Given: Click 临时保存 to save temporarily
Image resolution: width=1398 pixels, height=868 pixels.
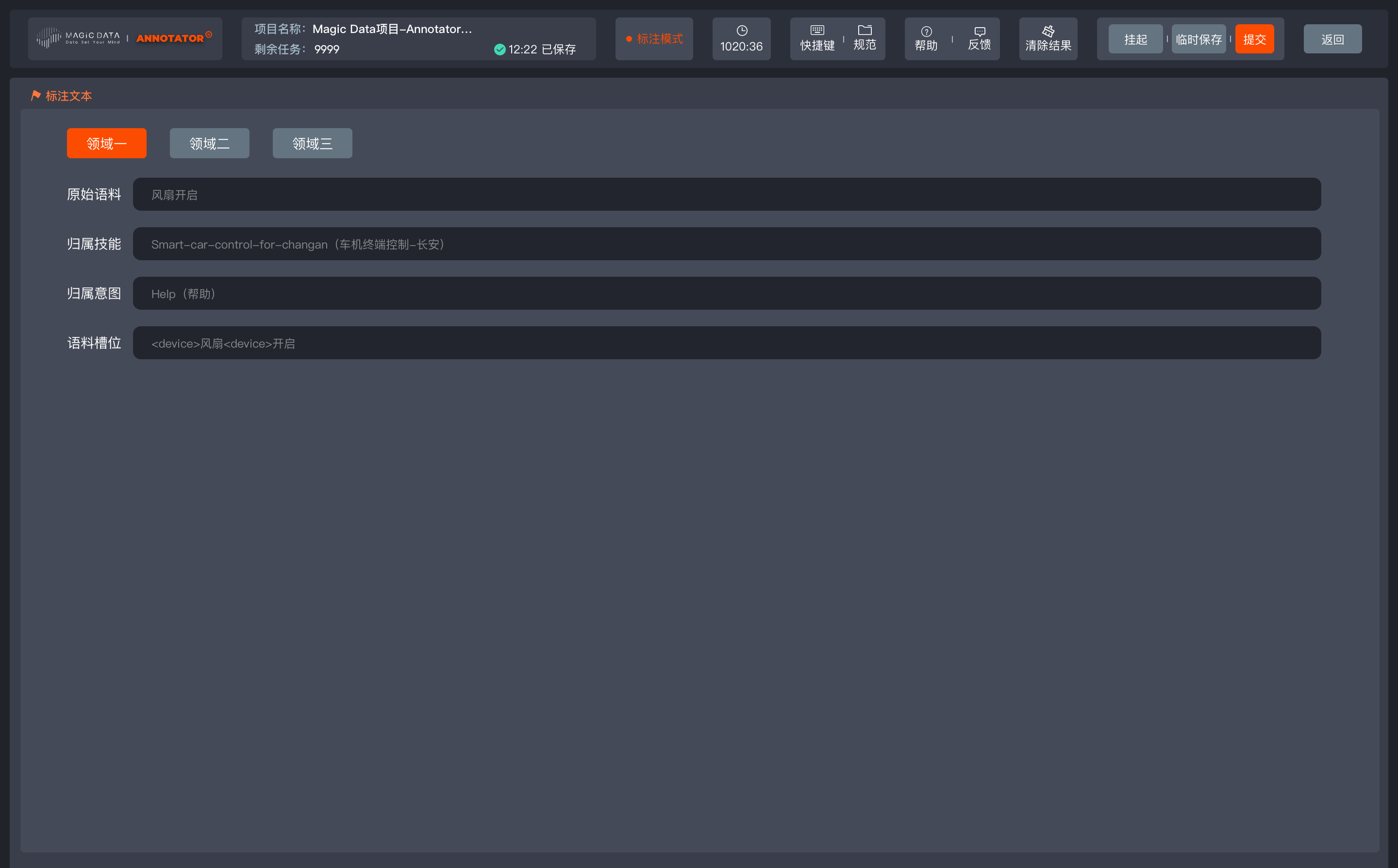Looking at the screenshot, I should [1198, 38].
